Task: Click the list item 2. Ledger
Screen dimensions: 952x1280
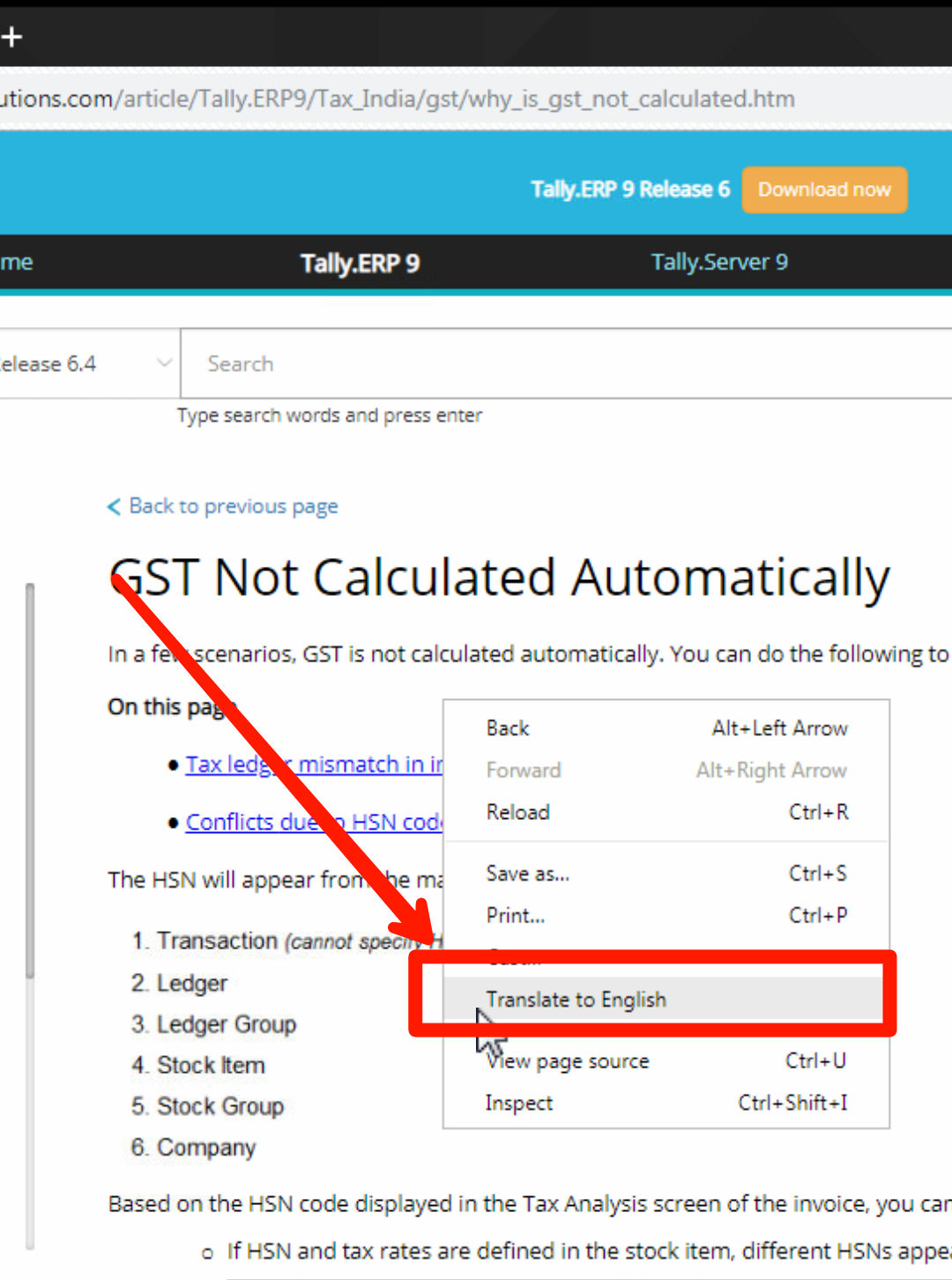Action: click(x=179, y=983)
